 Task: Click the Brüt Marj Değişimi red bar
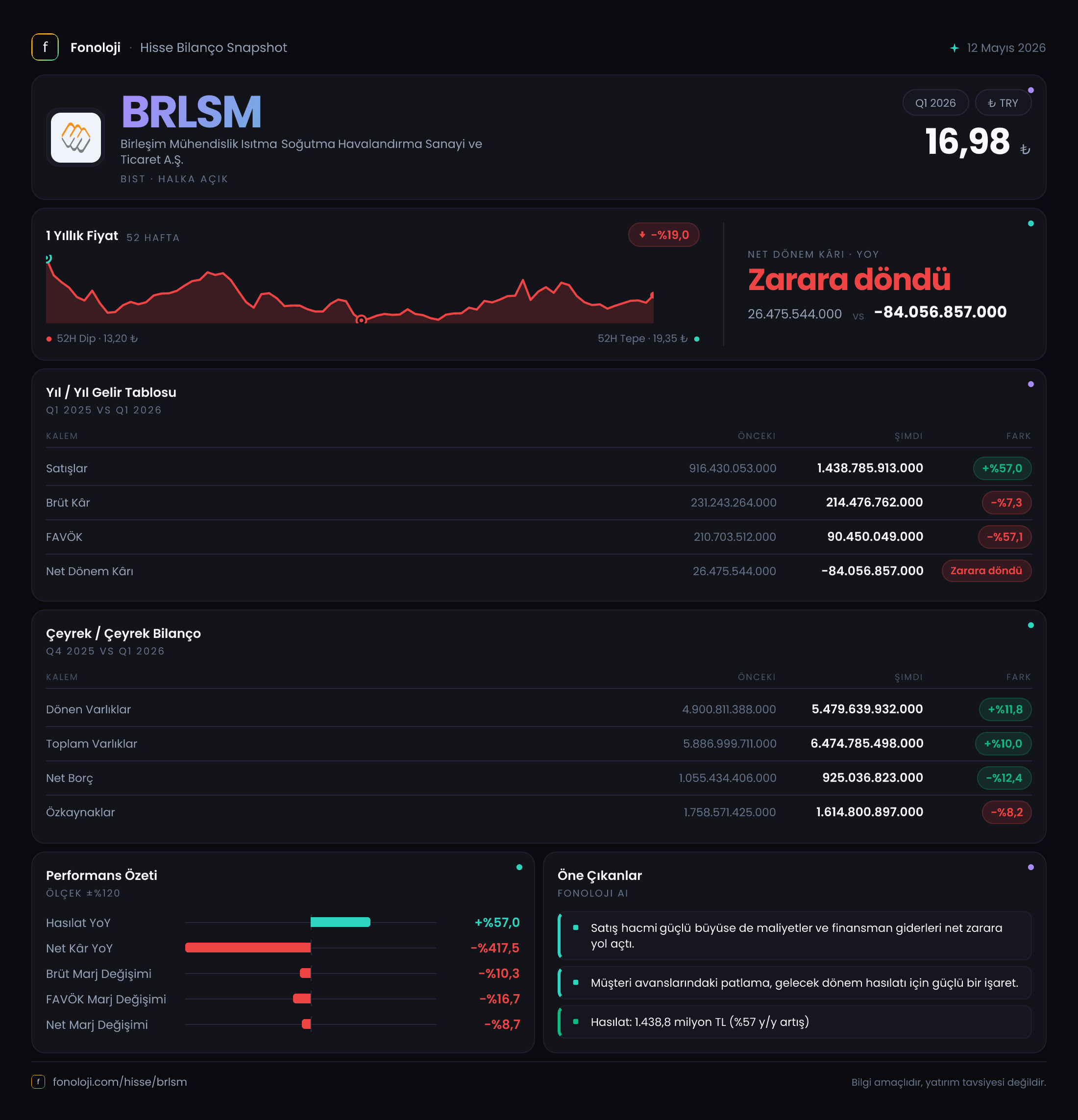[x=305, y=973]
